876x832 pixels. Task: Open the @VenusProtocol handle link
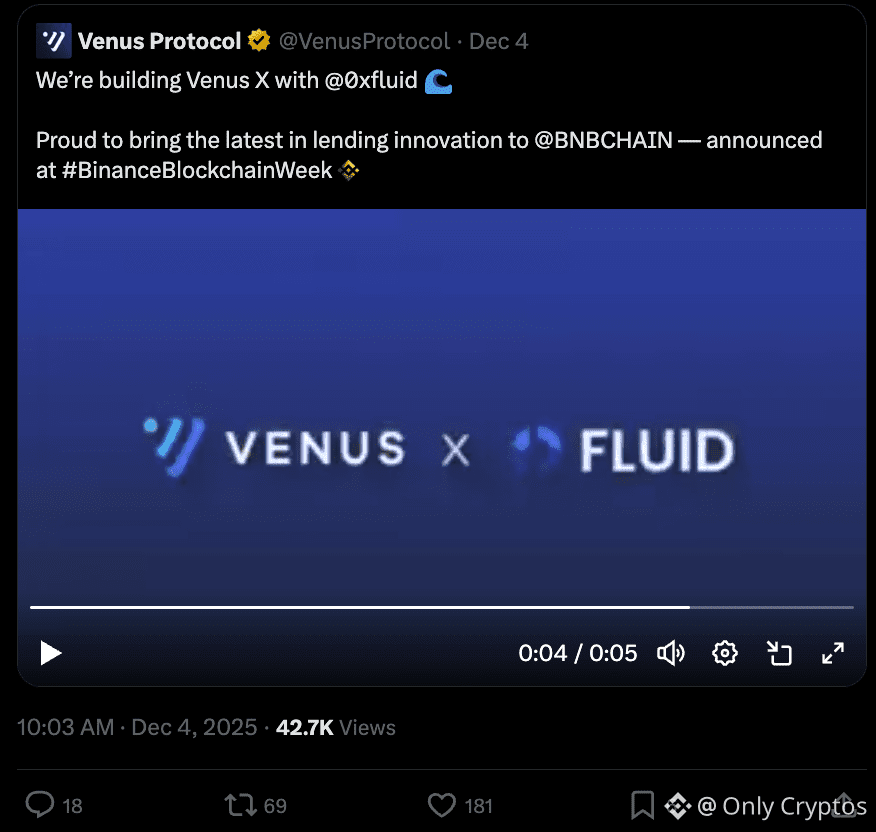tap(364, 41)
